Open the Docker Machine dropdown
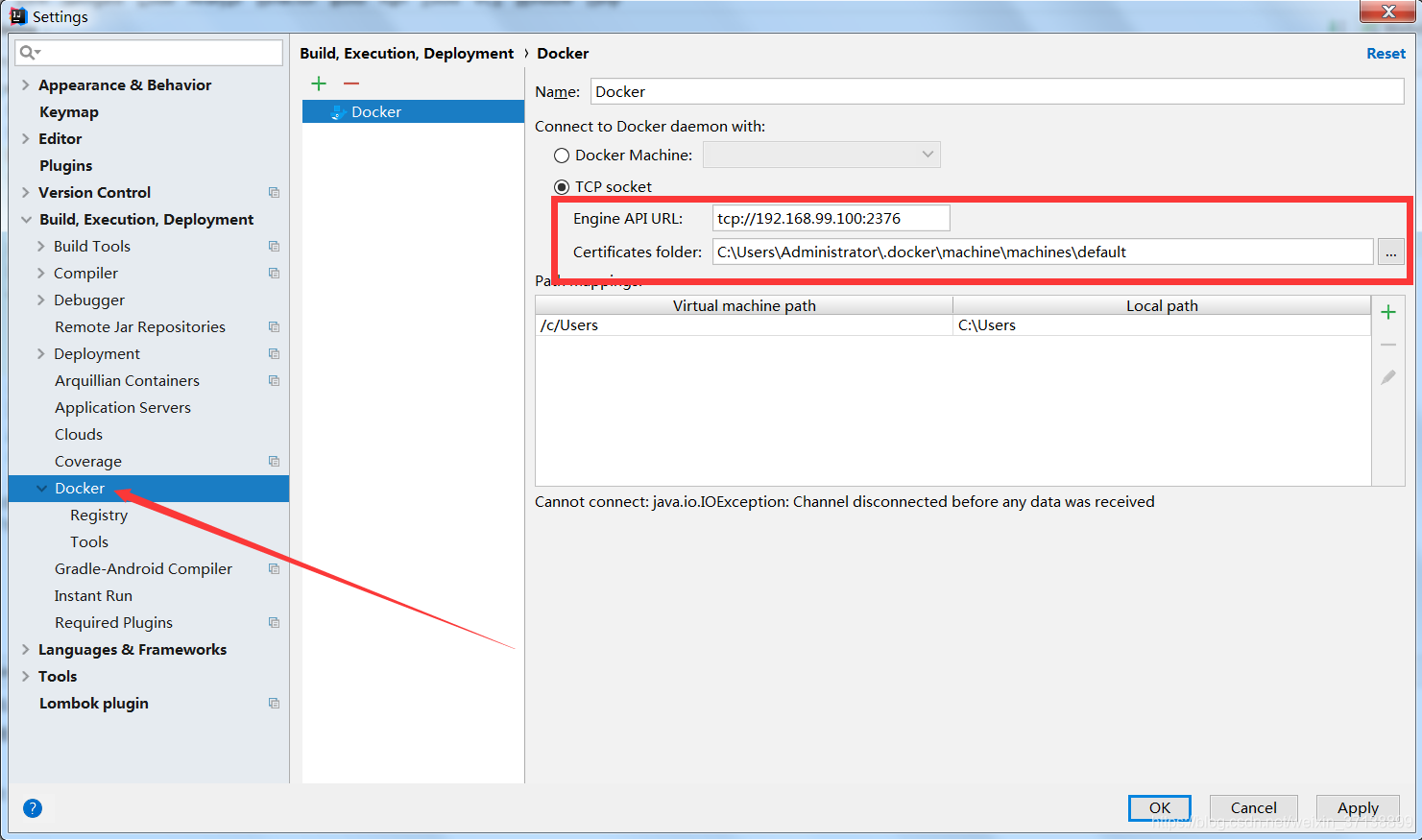 [822, 155]
